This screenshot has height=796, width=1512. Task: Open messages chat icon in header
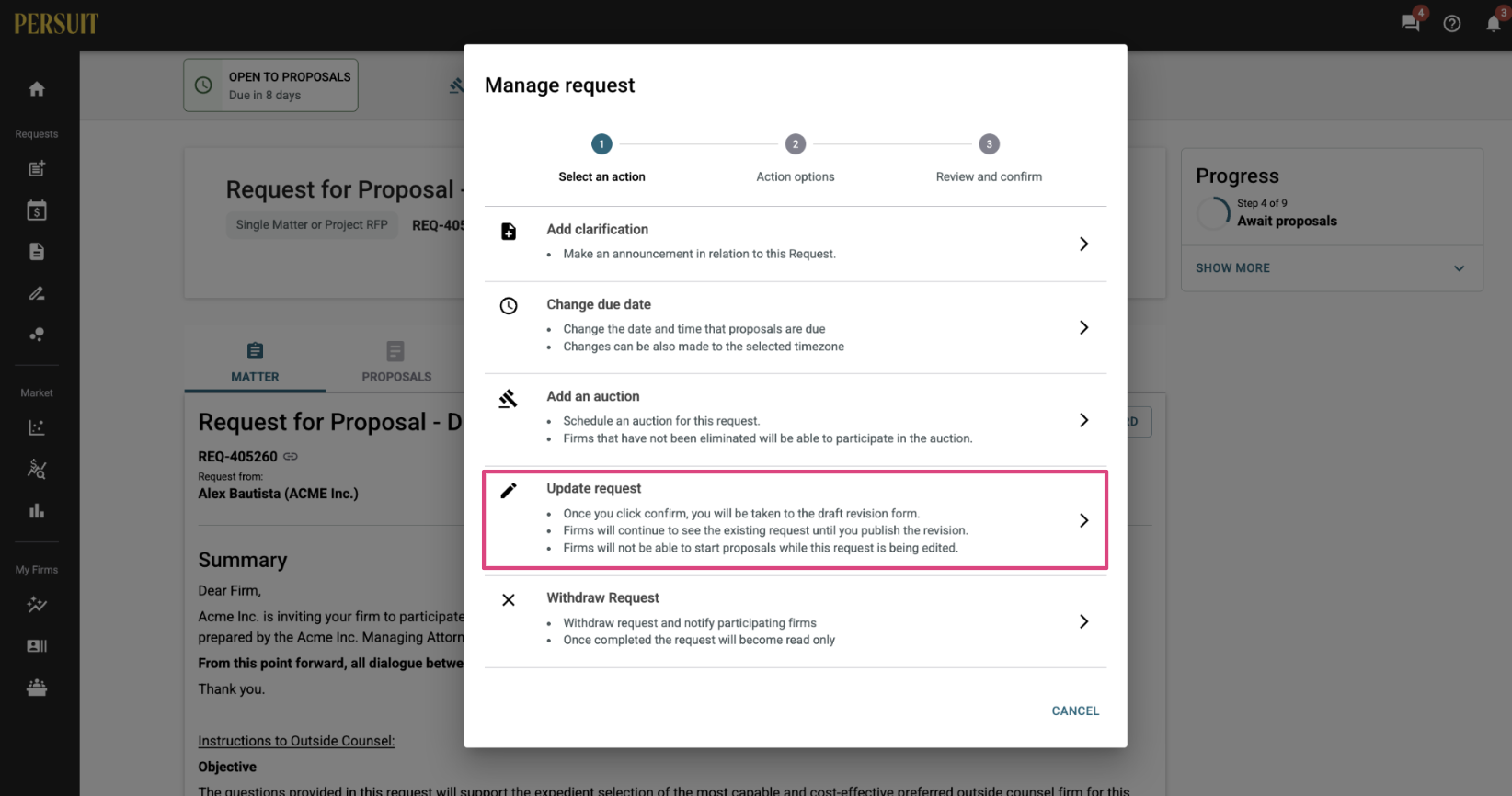(x=1411, y=23)
